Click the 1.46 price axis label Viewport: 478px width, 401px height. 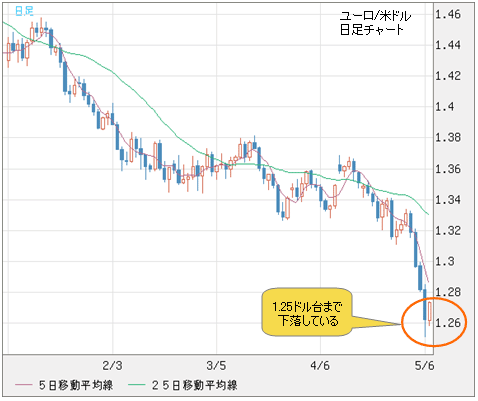[x=448, y=14]
